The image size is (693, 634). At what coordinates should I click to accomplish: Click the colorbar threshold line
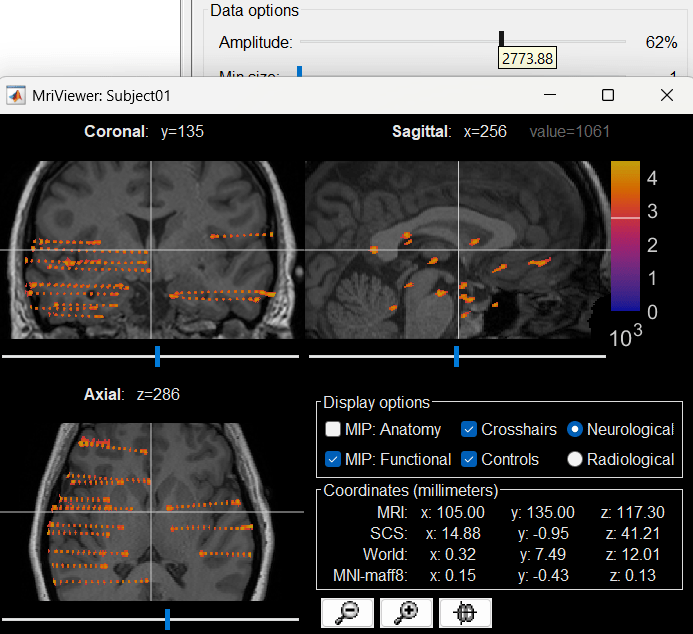click(x=625, y=218)
